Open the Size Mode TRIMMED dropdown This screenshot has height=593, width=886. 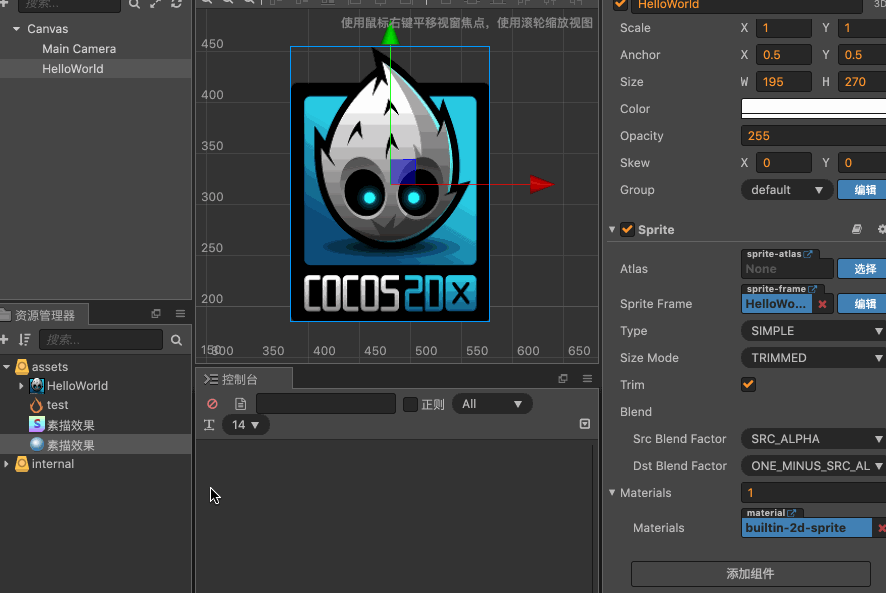(813, 358)
